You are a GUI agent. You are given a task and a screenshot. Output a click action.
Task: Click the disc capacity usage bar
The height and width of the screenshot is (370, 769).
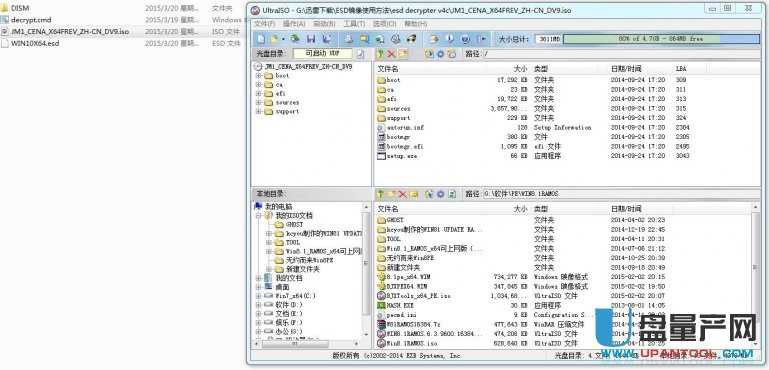pos(661,39)
